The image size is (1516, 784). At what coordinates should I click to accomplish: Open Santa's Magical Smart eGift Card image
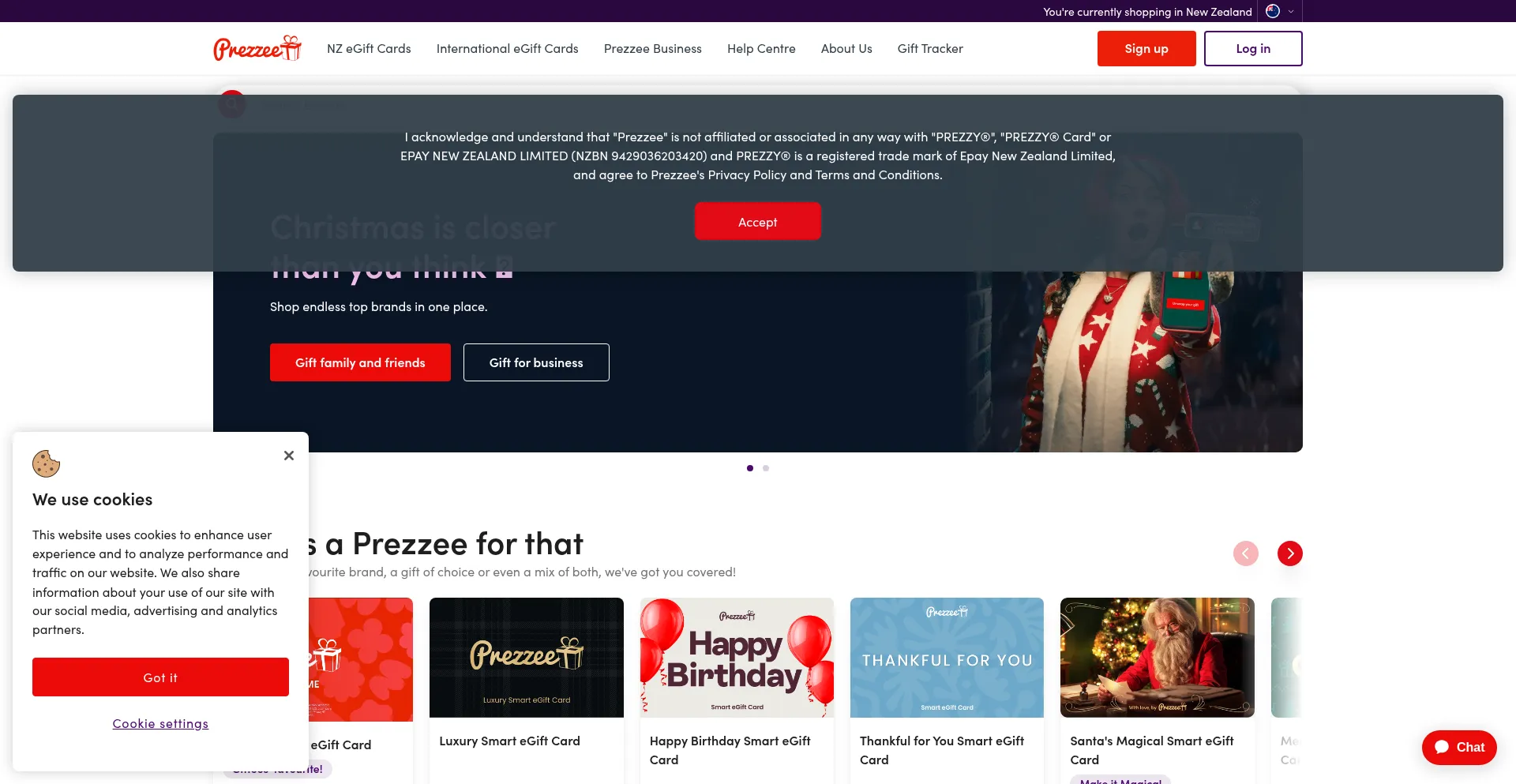(1157, 658)
